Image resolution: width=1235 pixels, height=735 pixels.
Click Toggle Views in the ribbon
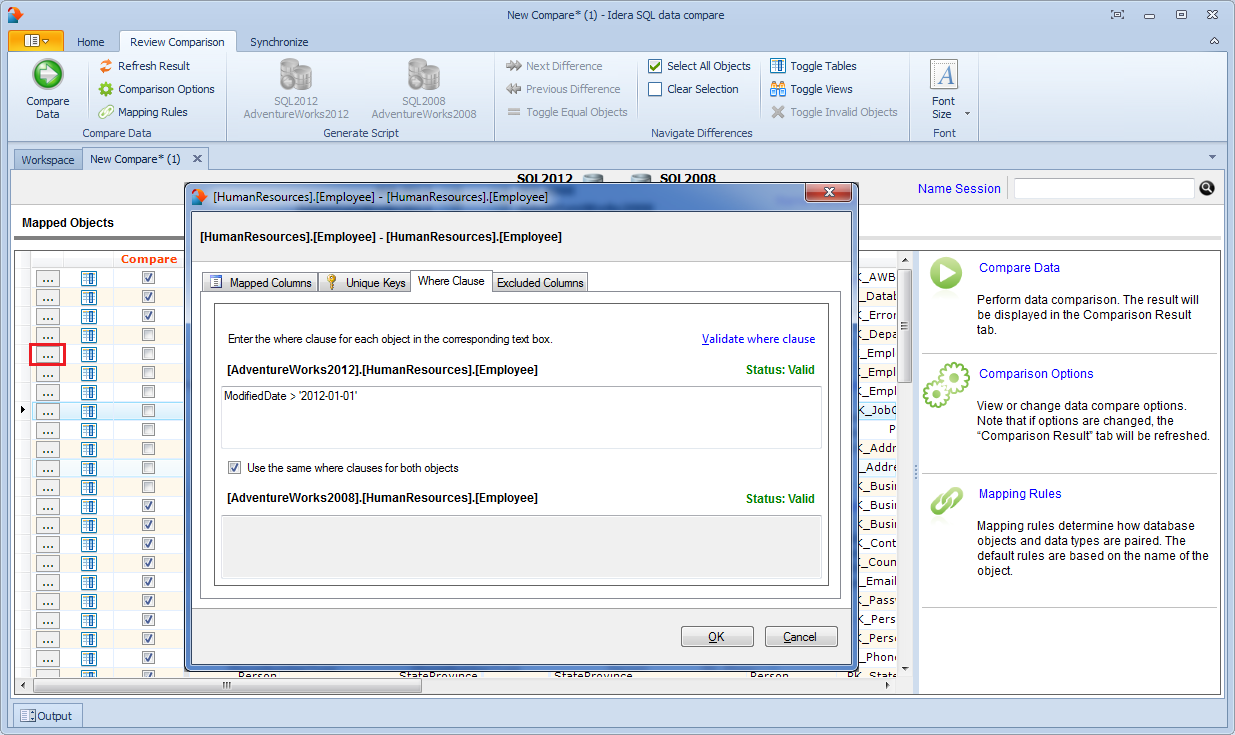811,89
